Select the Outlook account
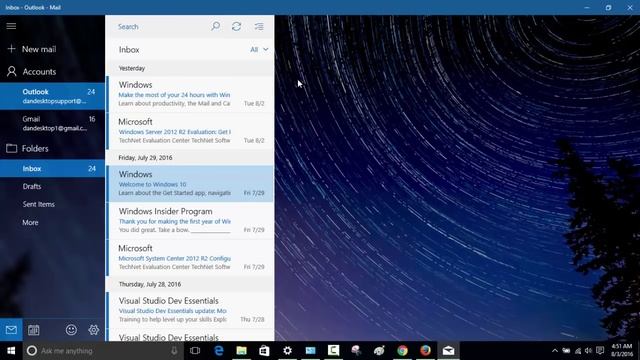Viewport: 640px width, 360px height. click(52, 96)
